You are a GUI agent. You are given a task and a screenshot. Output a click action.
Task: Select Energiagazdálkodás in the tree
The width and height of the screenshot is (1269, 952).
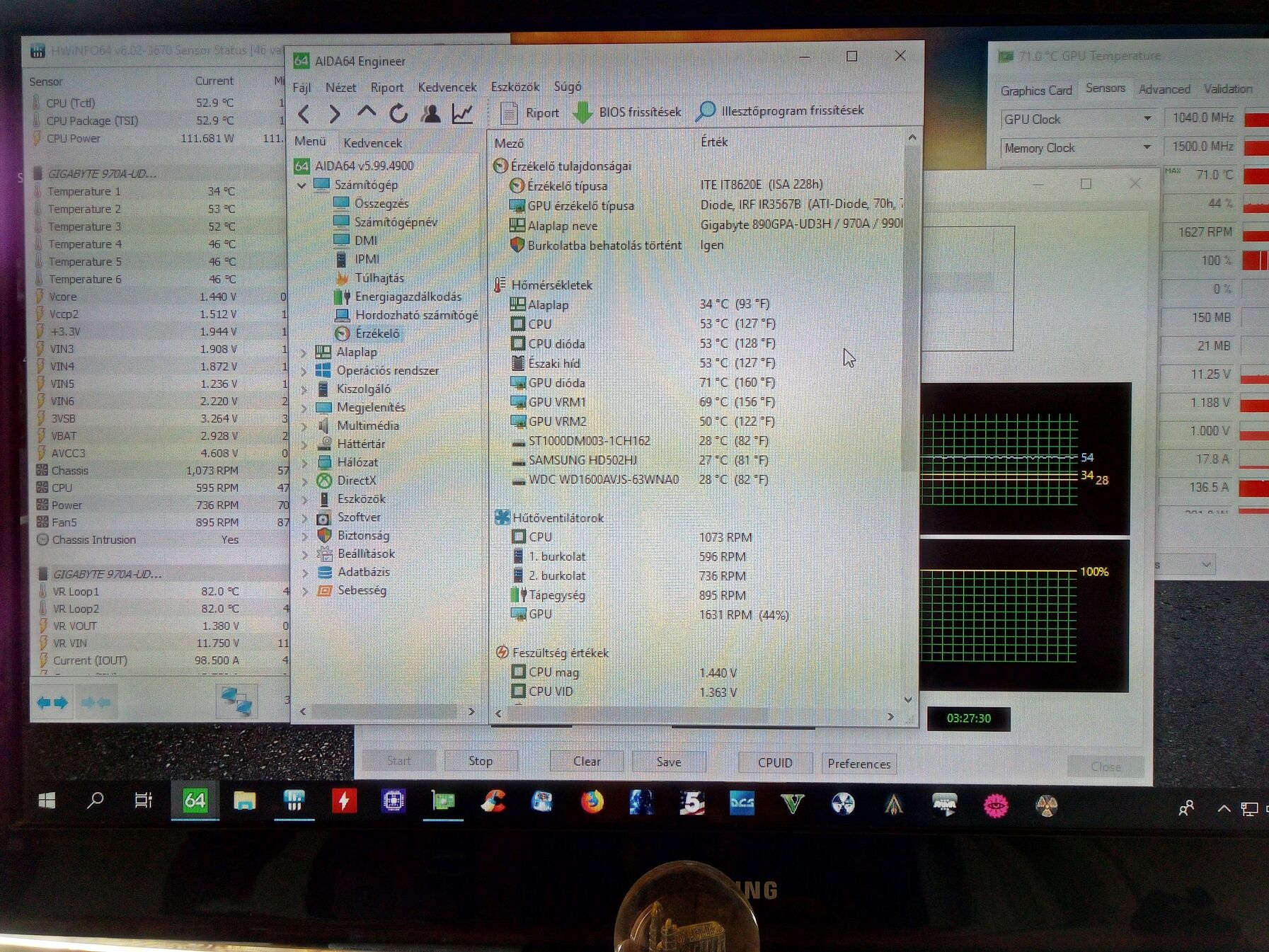408,297
